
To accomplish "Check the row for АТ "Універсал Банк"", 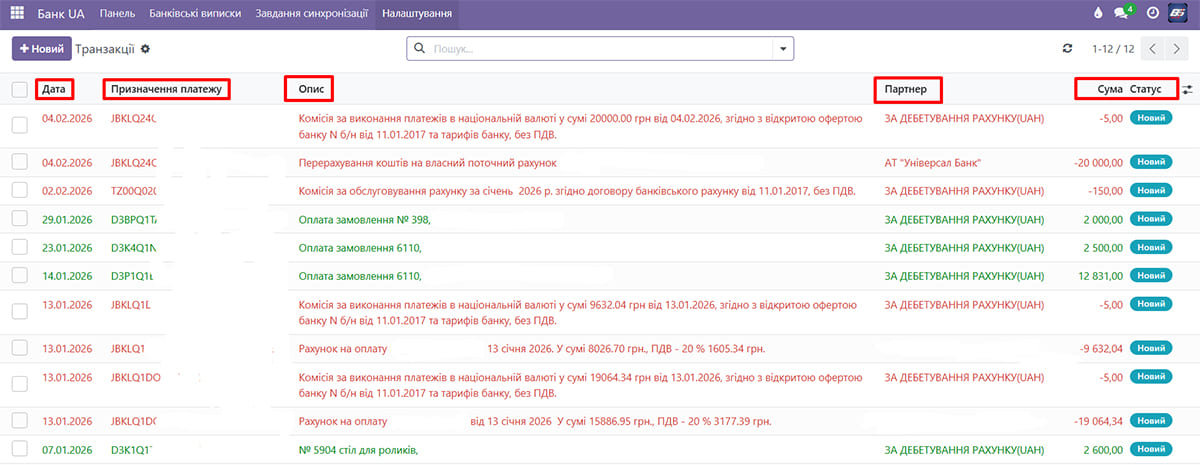I will 20,162.
